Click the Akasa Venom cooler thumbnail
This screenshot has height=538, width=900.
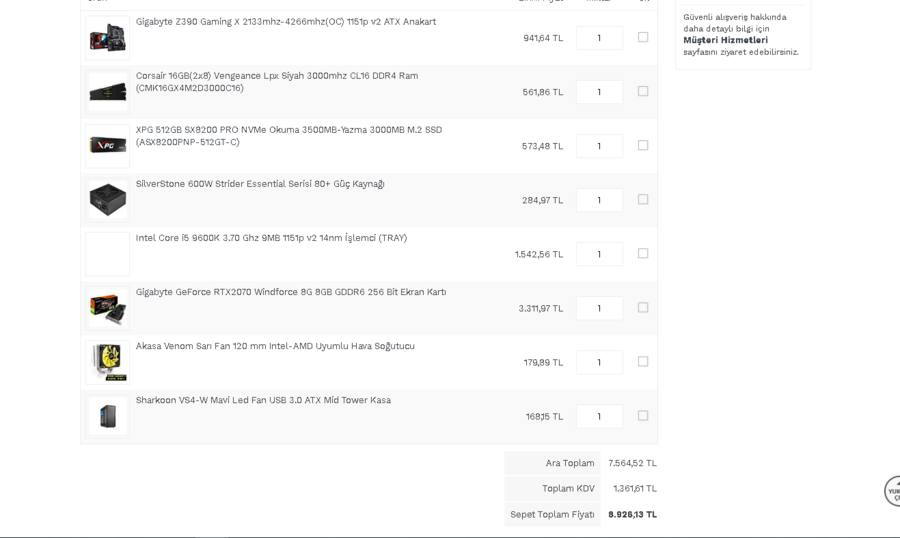pyautogui.click(x=107, y=362)
